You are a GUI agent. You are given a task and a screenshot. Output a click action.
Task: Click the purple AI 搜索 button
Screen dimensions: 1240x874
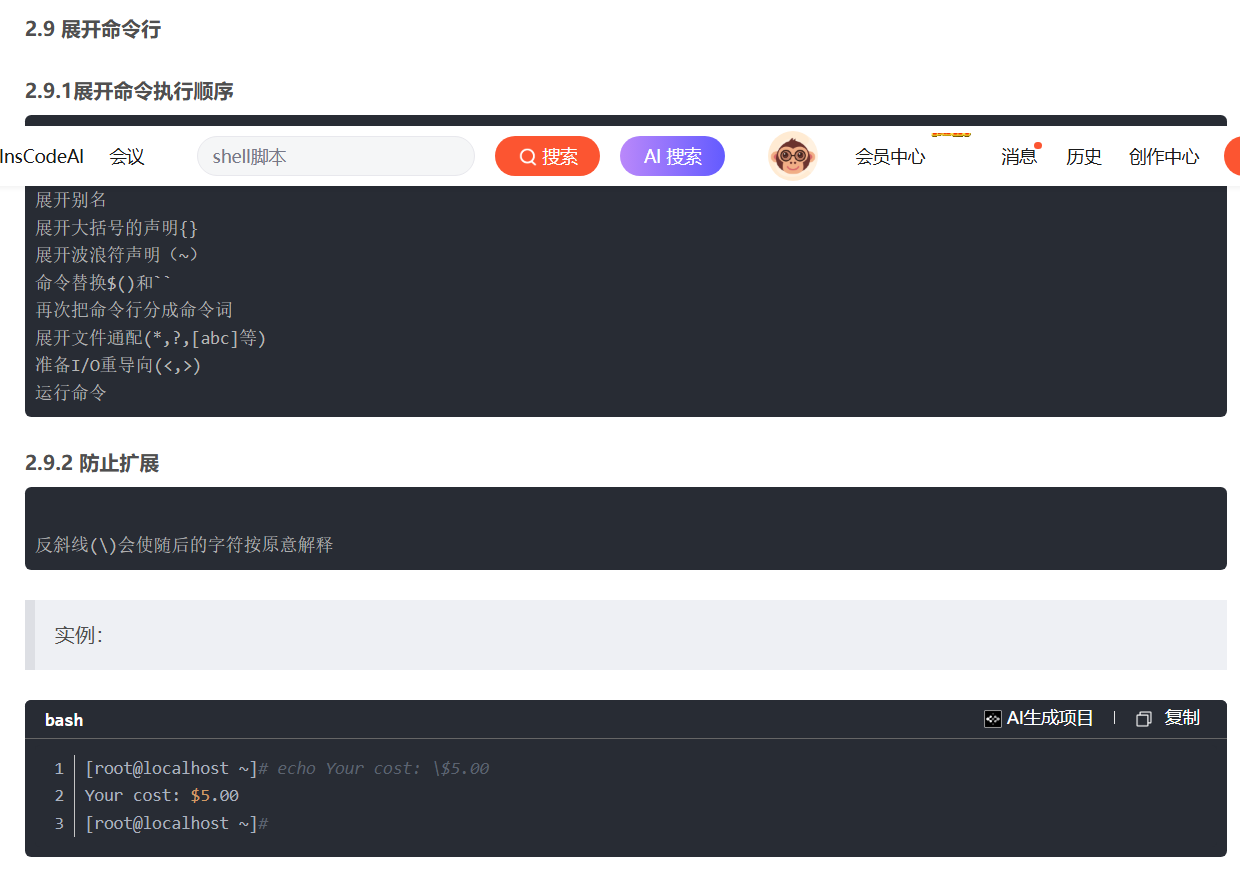[x=672, y=156]
